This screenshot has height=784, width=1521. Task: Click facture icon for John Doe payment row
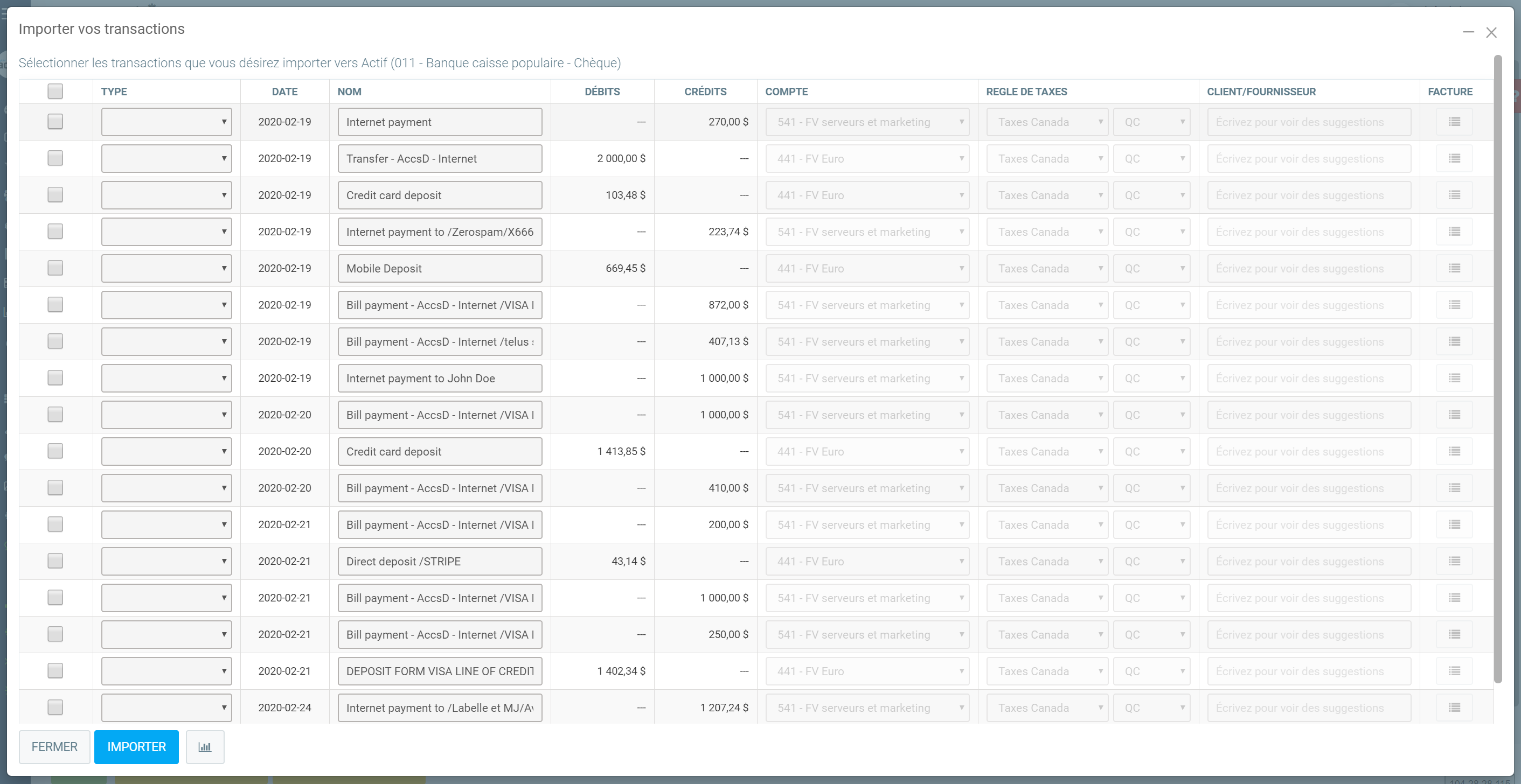1454,378
